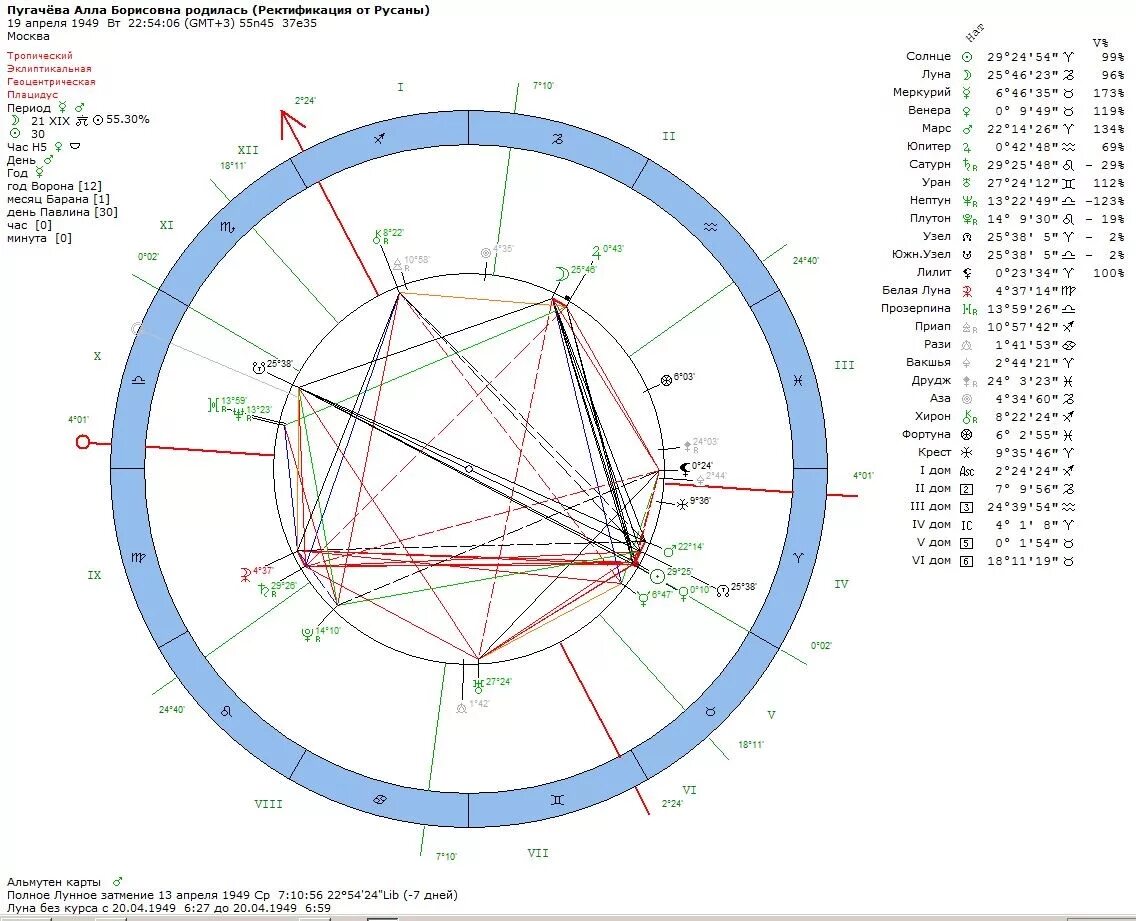Click the Taurus sign glyph on the zodiac ring
This screenshot has height=921, width=1136.
coord(710,712)
